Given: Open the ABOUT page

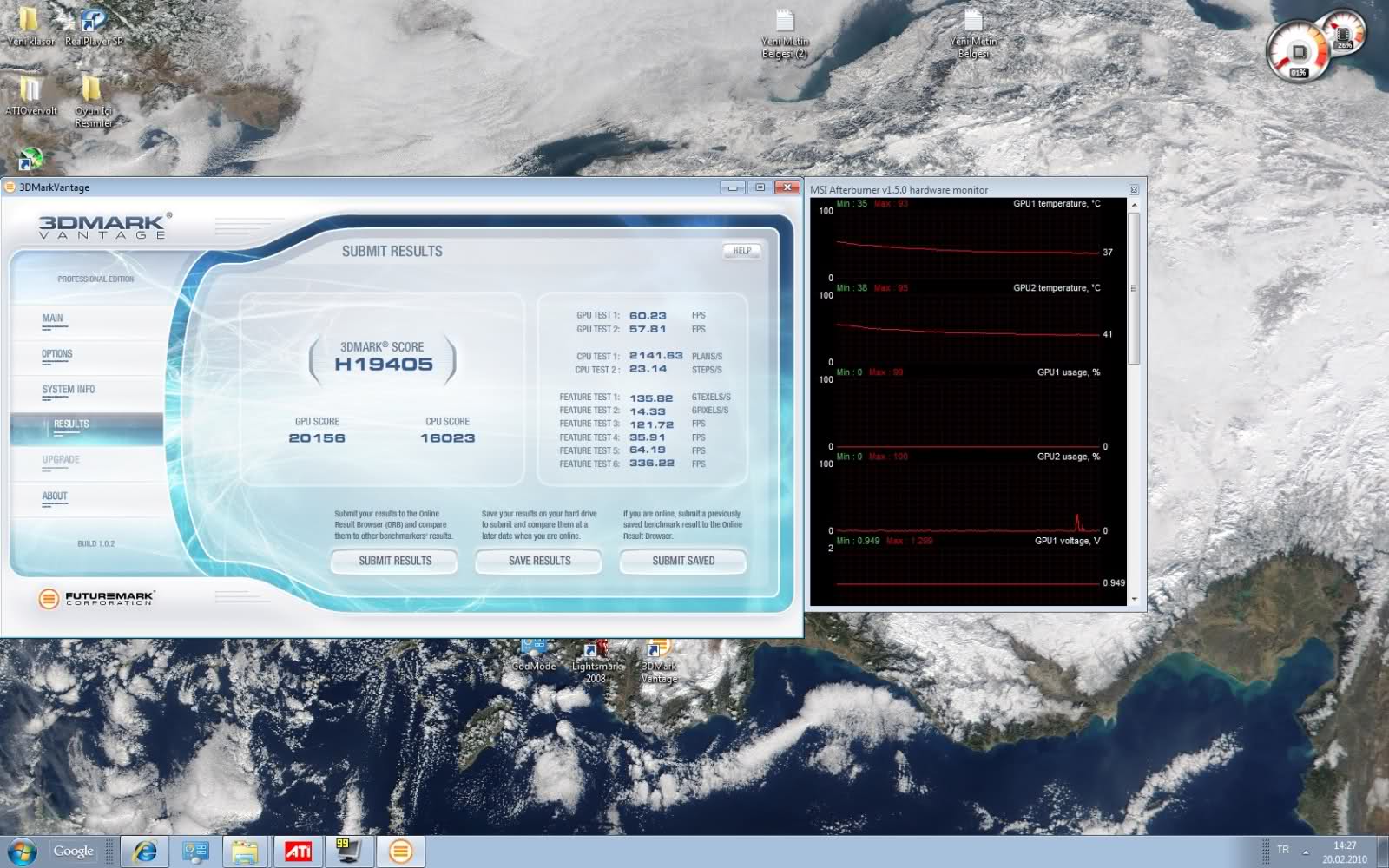Looking at the screenshot, I should point(55,496).
